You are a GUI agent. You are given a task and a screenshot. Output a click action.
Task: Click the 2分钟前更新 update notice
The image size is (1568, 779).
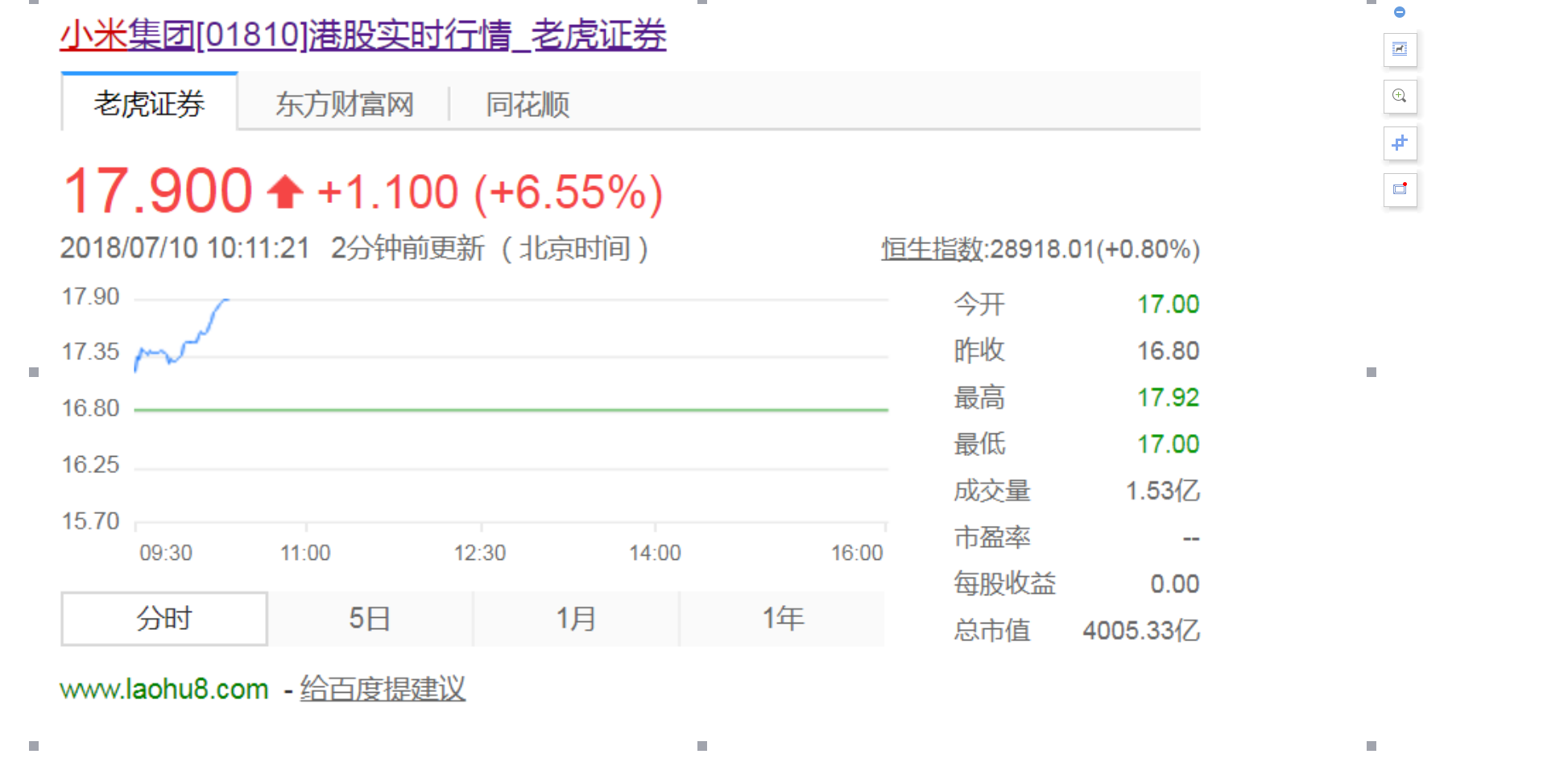pos(408,248)
